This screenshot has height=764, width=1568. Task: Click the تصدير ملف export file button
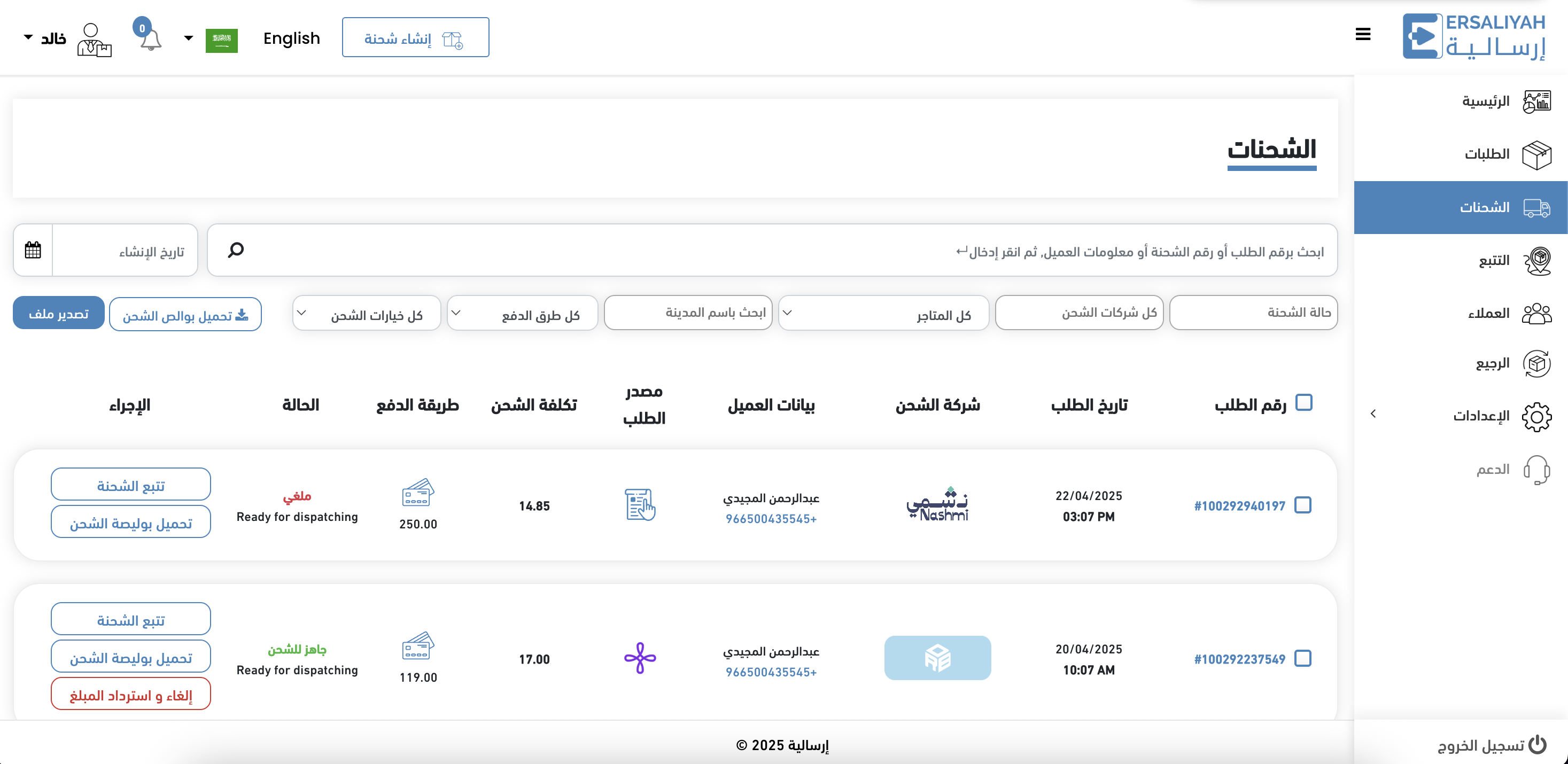pyautogui.click(x=58, y=313)
